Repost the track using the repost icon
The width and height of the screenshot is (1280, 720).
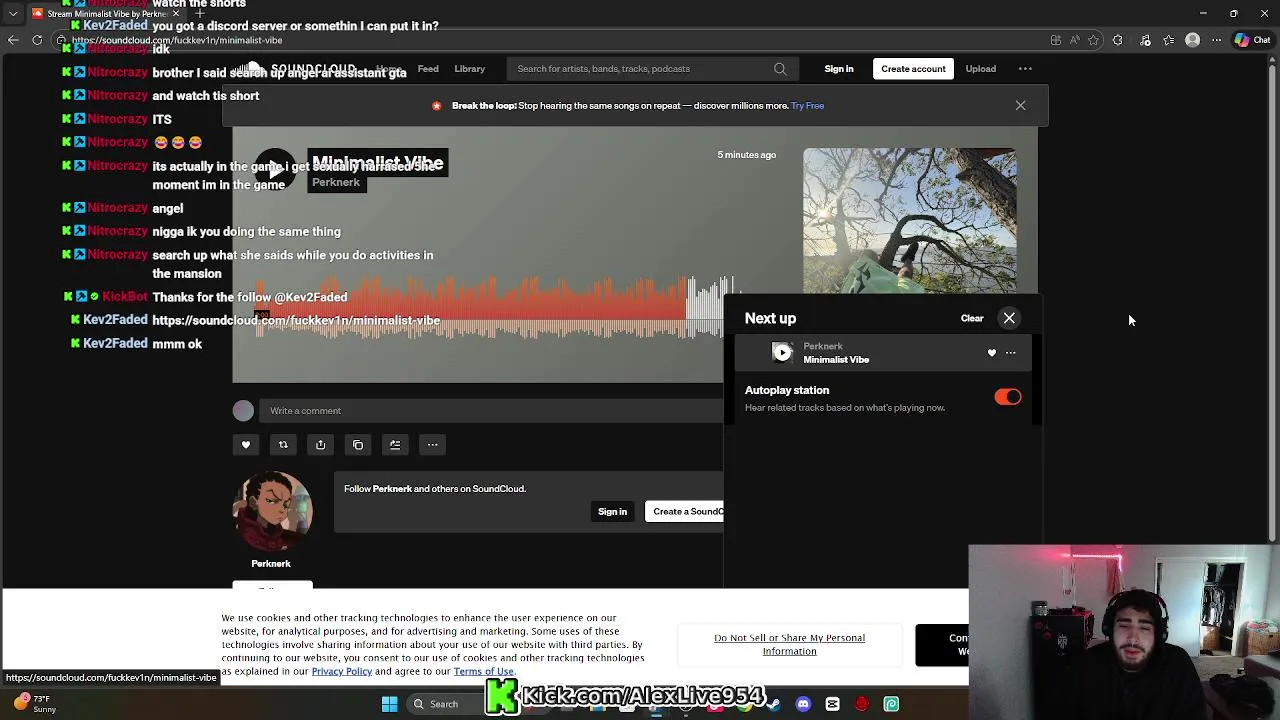coord(283,445)
